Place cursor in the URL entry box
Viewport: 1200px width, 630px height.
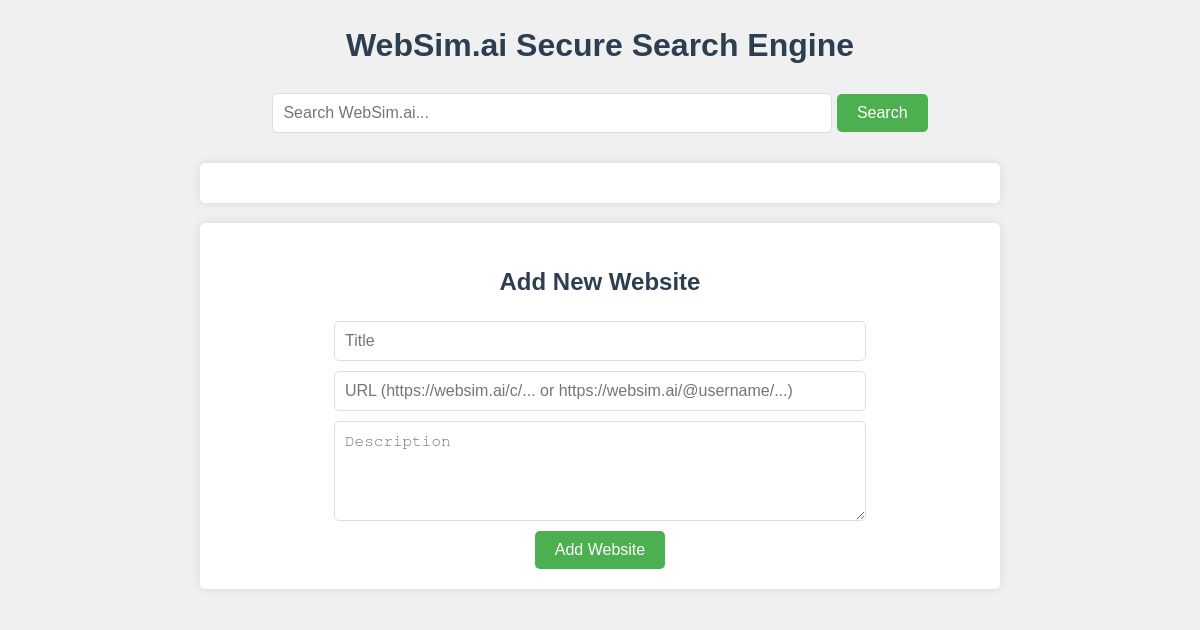tap(600, 391)
